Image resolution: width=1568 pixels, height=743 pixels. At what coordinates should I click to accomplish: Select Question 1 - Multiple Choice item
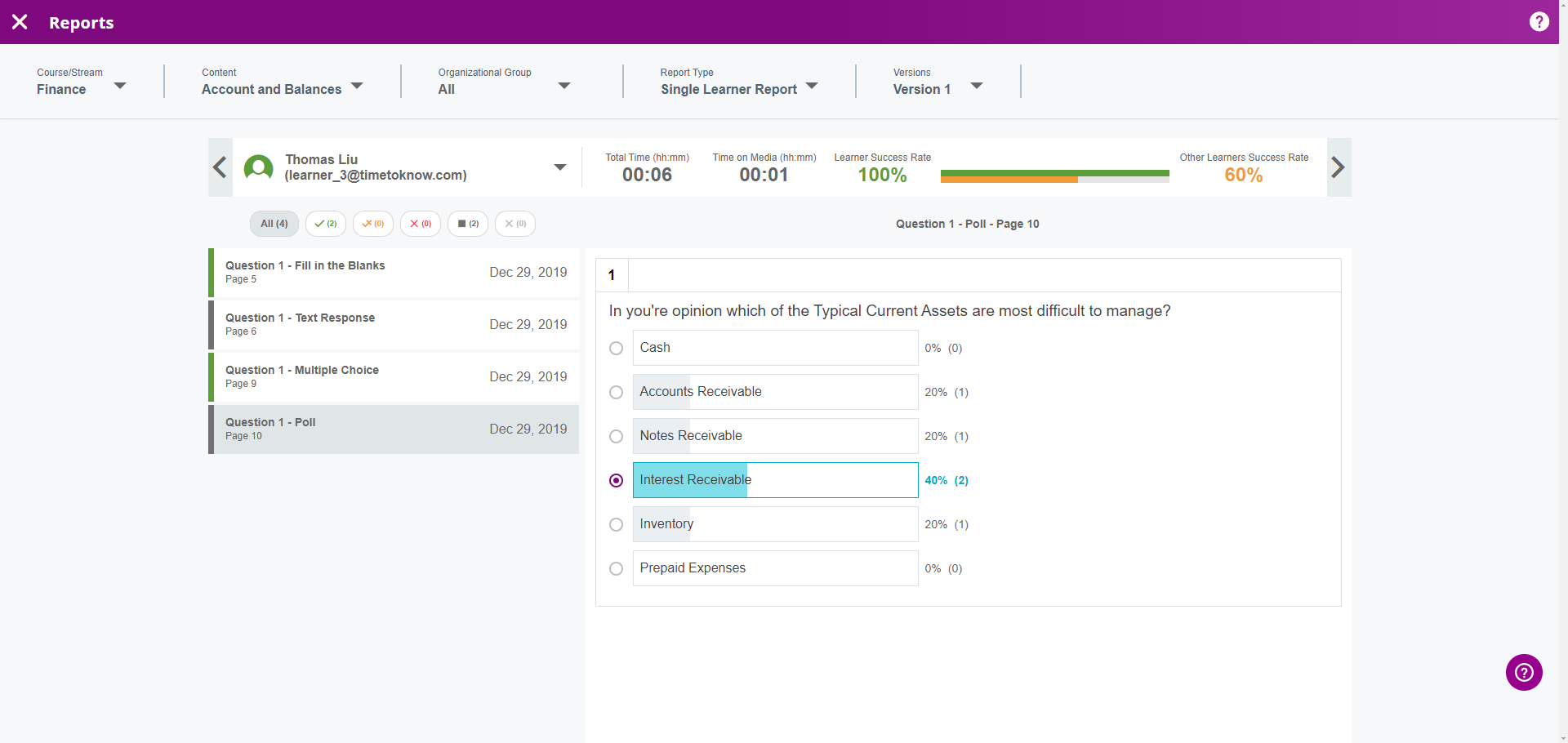394,376
